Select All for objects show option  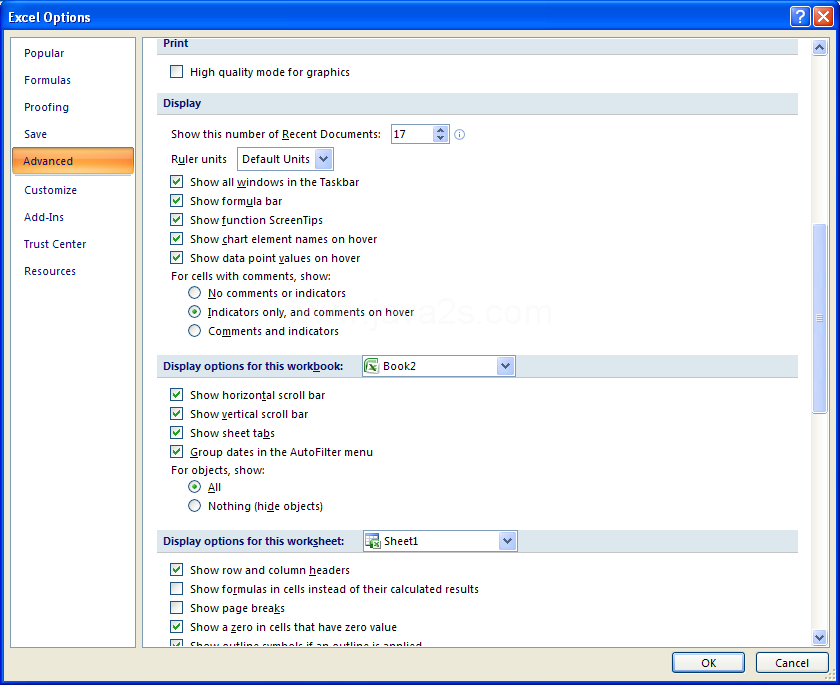(194, 487)
